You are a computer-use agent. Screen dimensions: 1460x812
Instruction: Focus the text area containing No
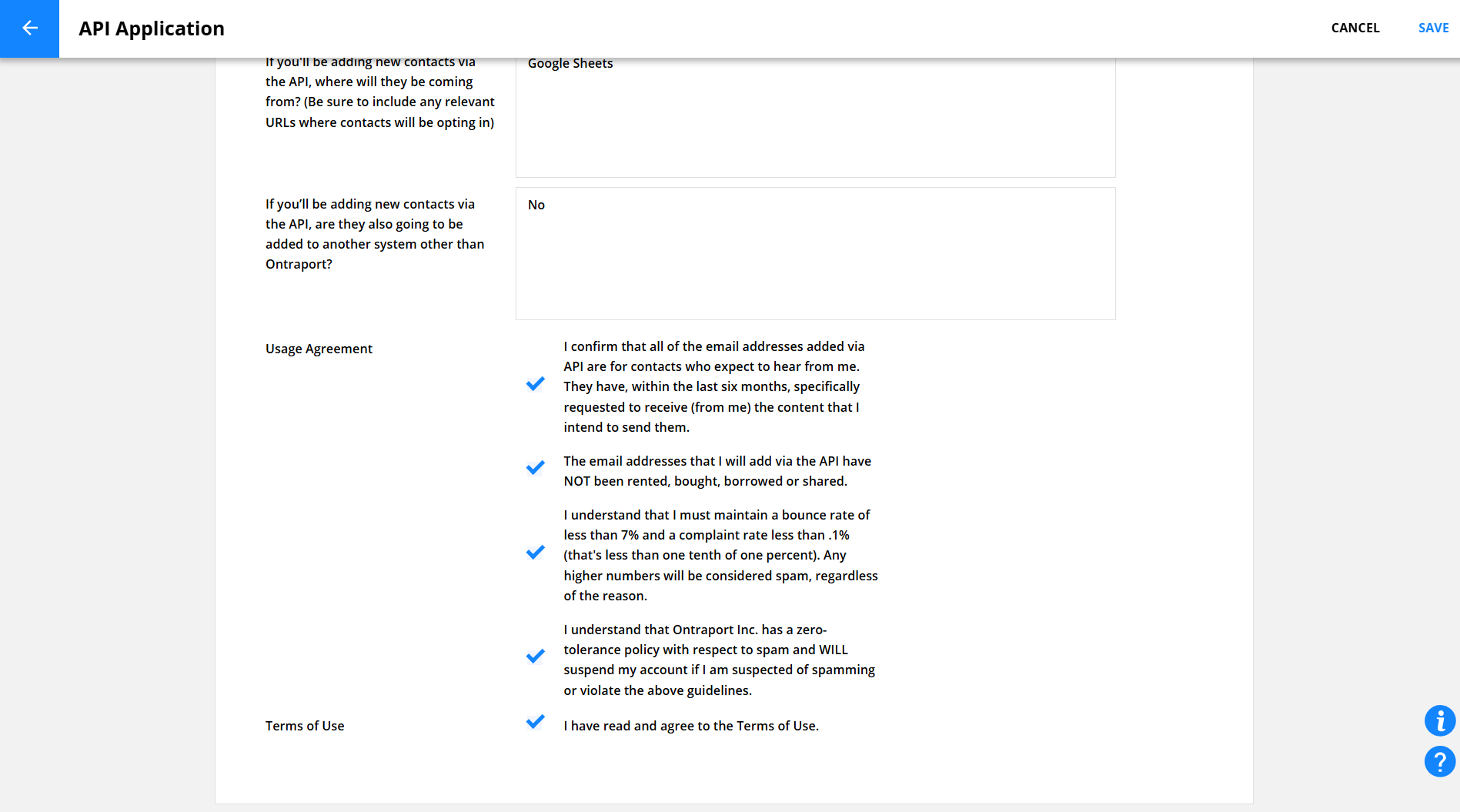tap(815, 253)
